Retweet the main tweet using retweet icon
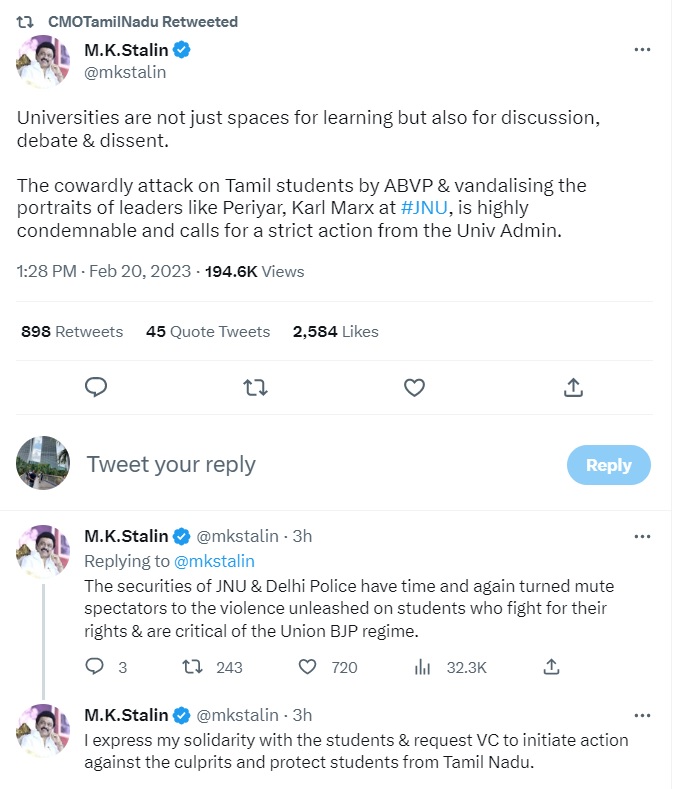Image resolution: width=683 pixels, height=789 pixels. [x=255, y=387]
